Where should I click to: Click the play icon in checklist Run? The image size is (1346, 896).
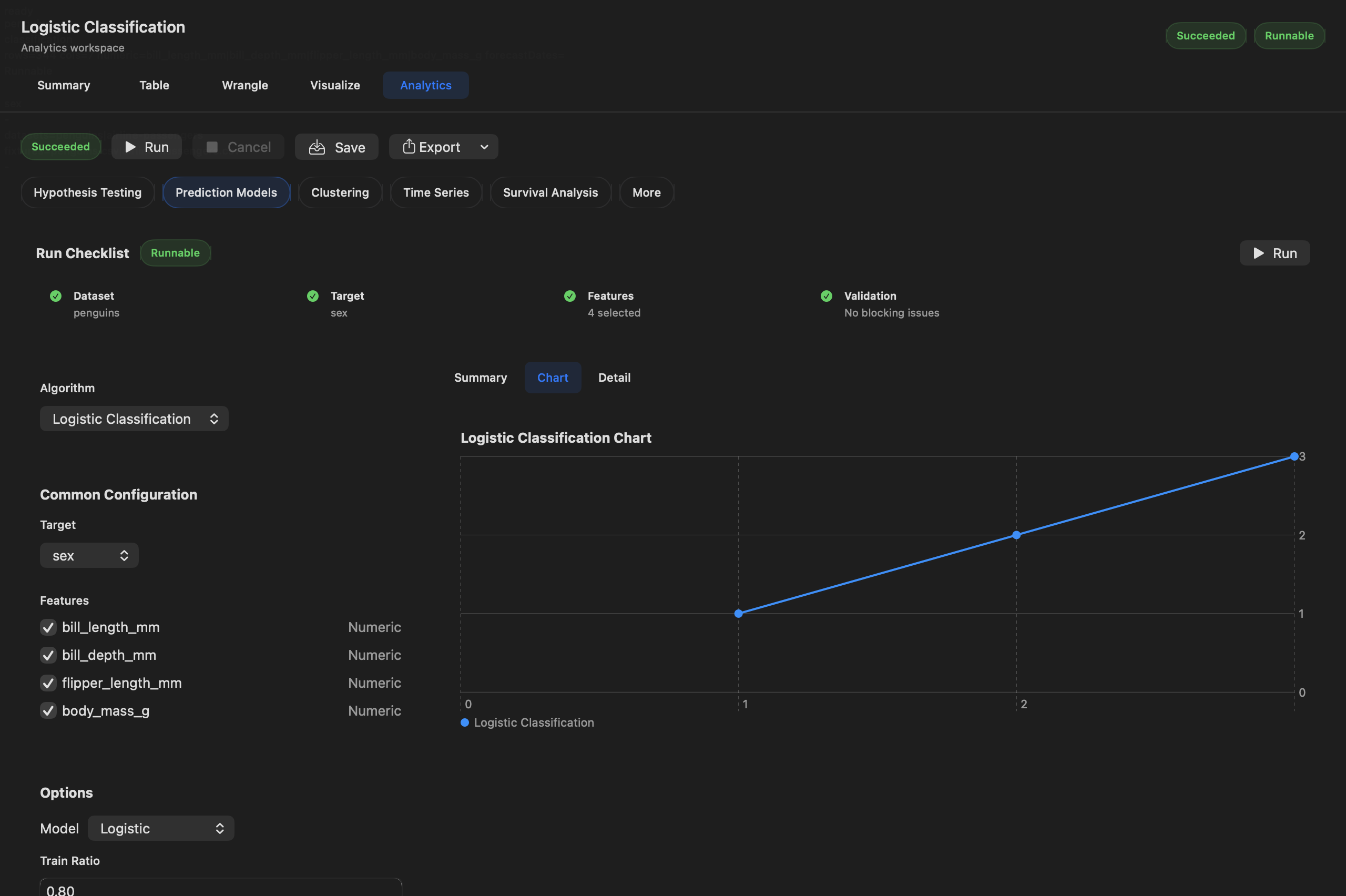[1259, 253]
